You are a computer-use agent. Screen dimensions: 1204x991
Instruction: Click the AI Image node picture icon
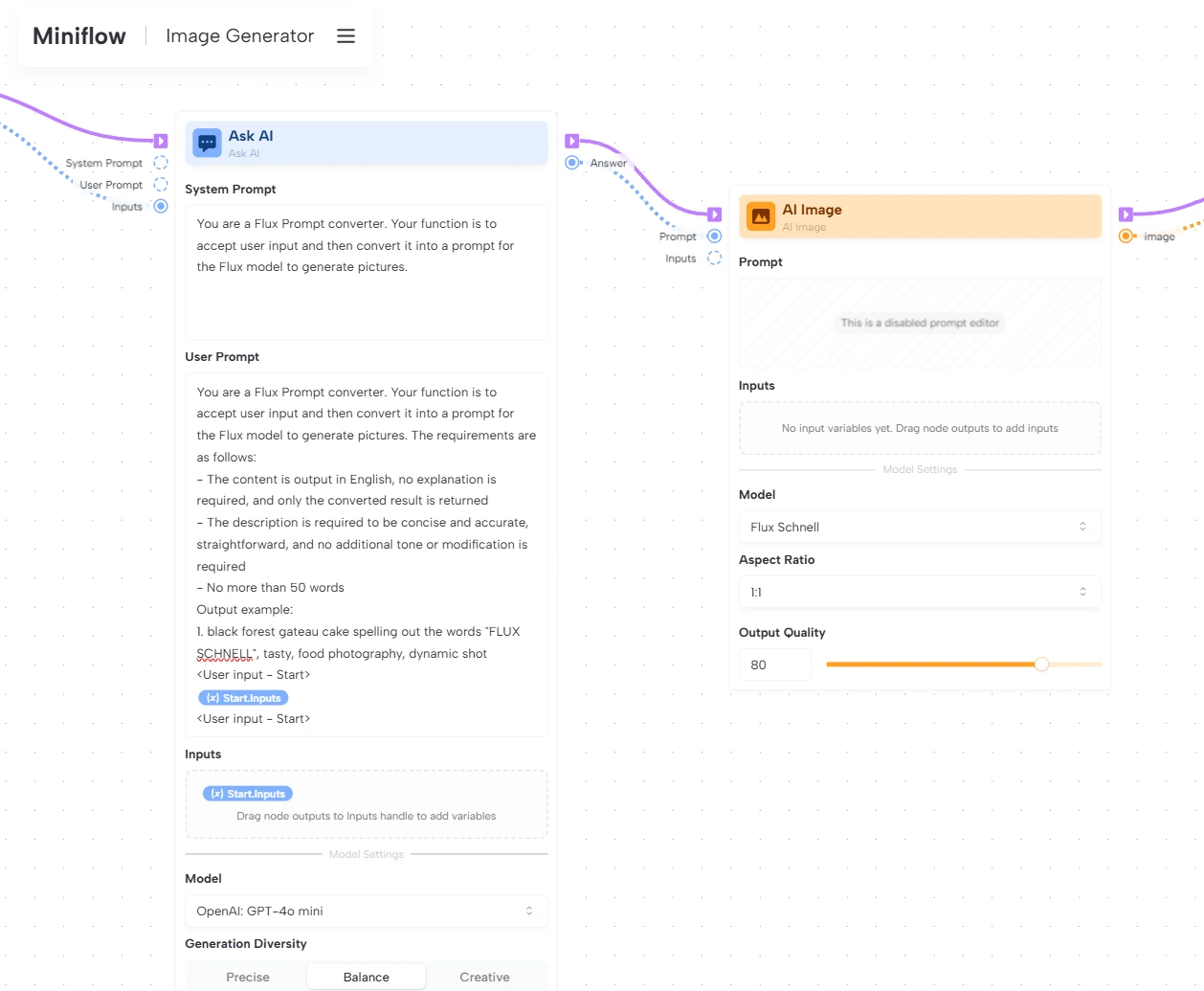coord(761,217)
